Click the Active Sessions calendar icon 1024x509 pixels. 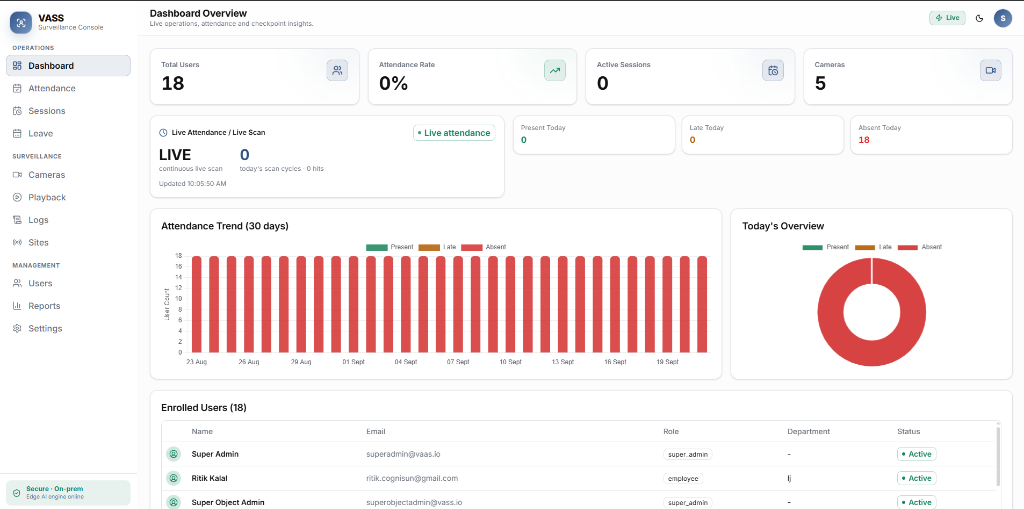coord(773,70)
